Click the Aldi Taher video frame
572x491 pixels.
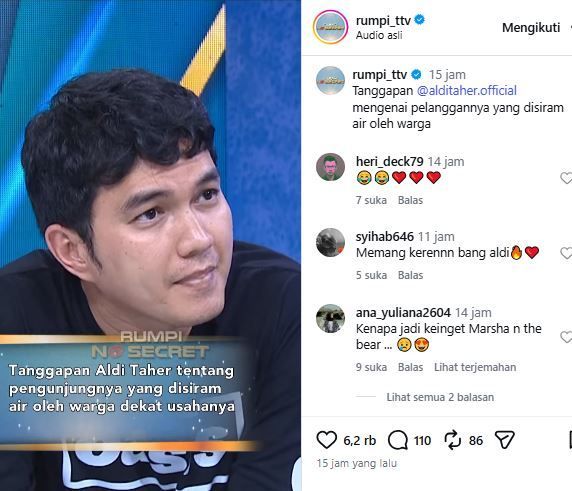(150, 246)
